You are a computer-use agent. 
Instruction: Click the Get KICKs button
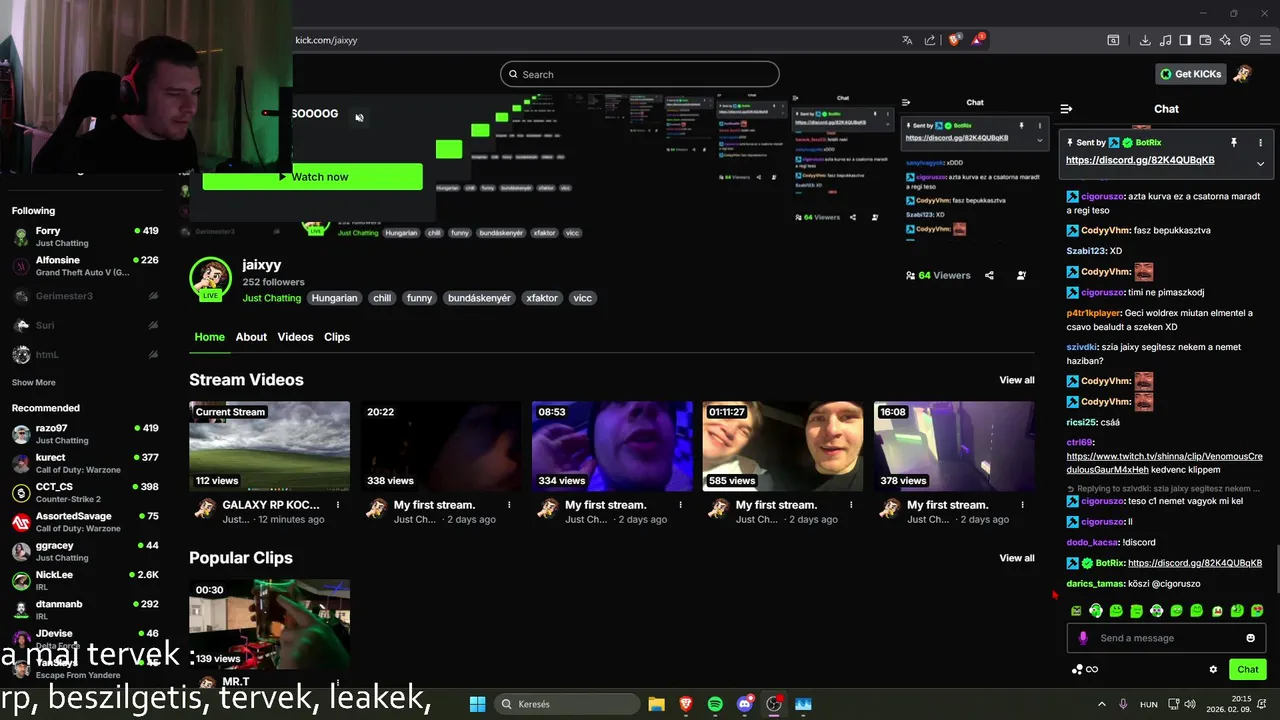pyautogui.click(x=1191, y=74)
